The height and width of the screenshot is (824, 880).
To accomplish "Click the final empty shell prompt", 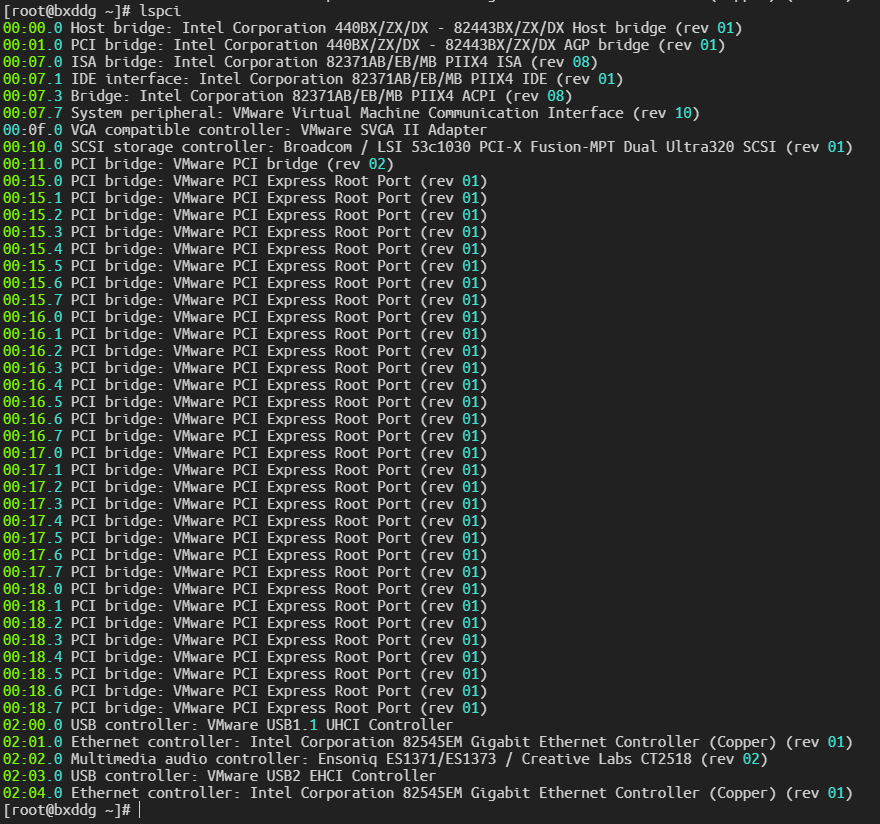I will tap(71, 809).
